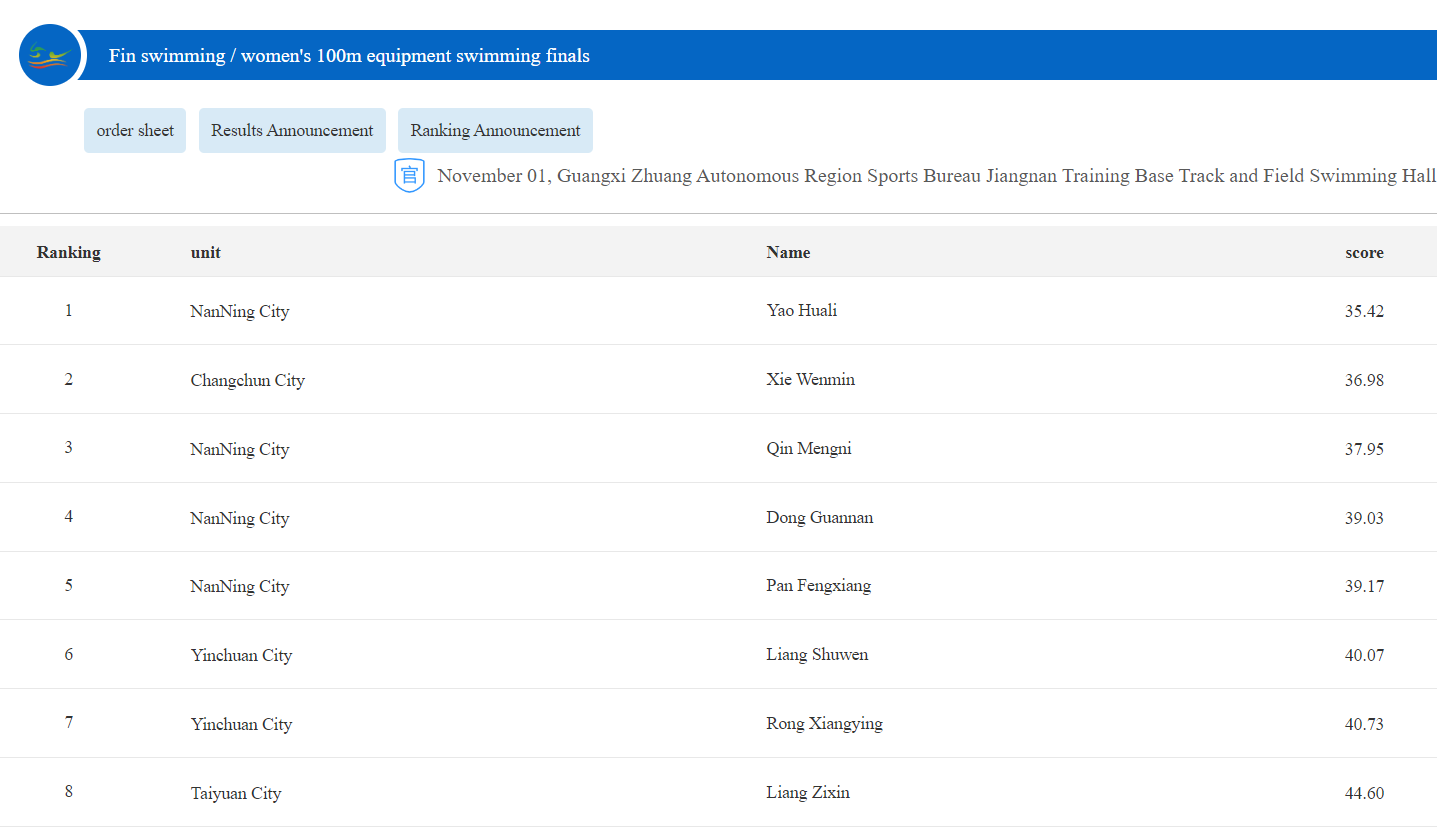The image size is (1449, 838).
Task: Select the Ranking Announcement tab
Action: (x=495, y=131)
